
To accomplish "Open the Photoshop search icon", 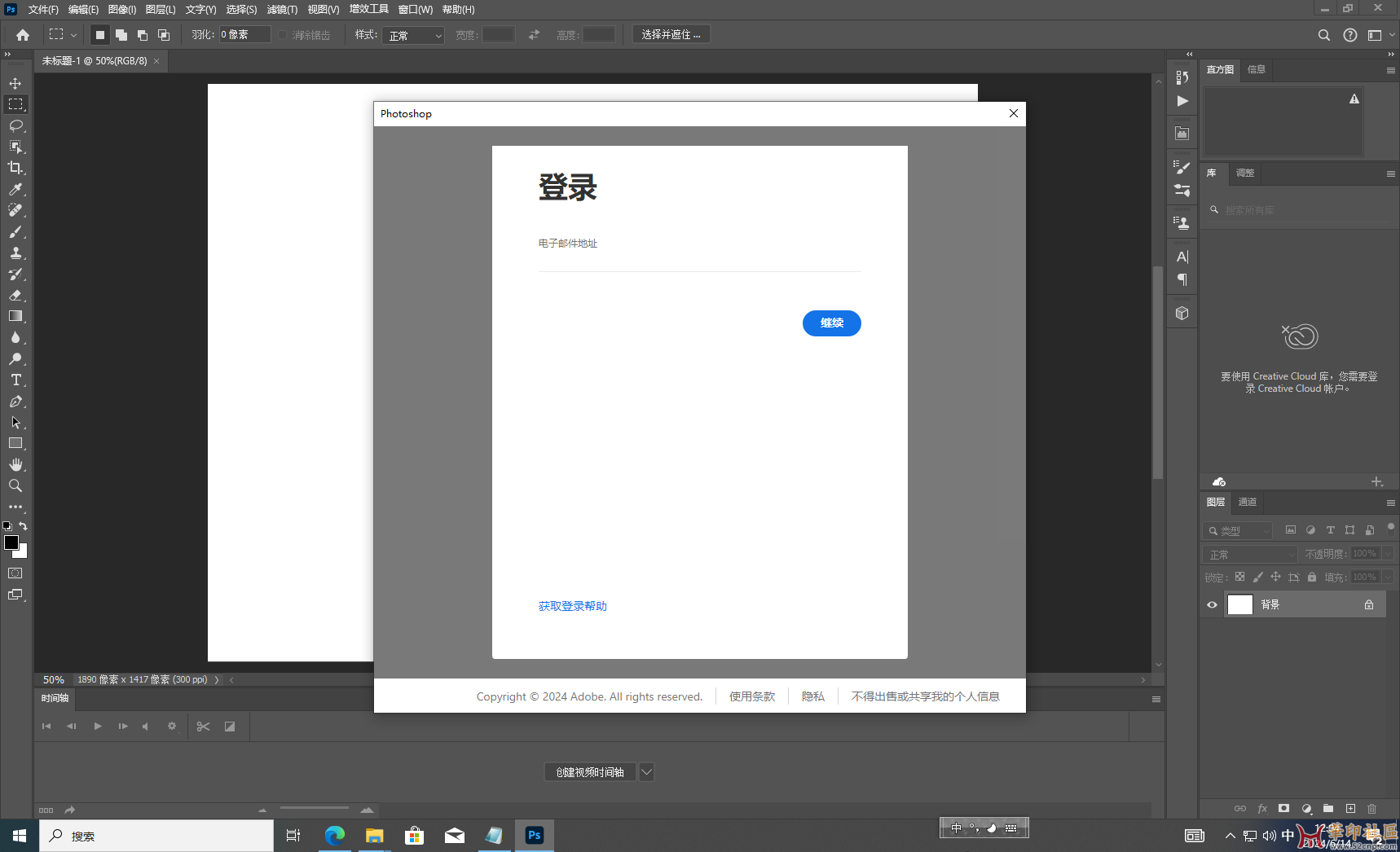I will 1324,35.
